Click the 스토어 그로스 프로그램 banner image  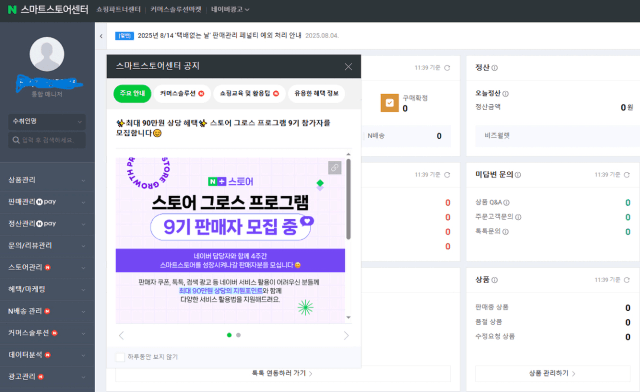click(x=230, y=241)
